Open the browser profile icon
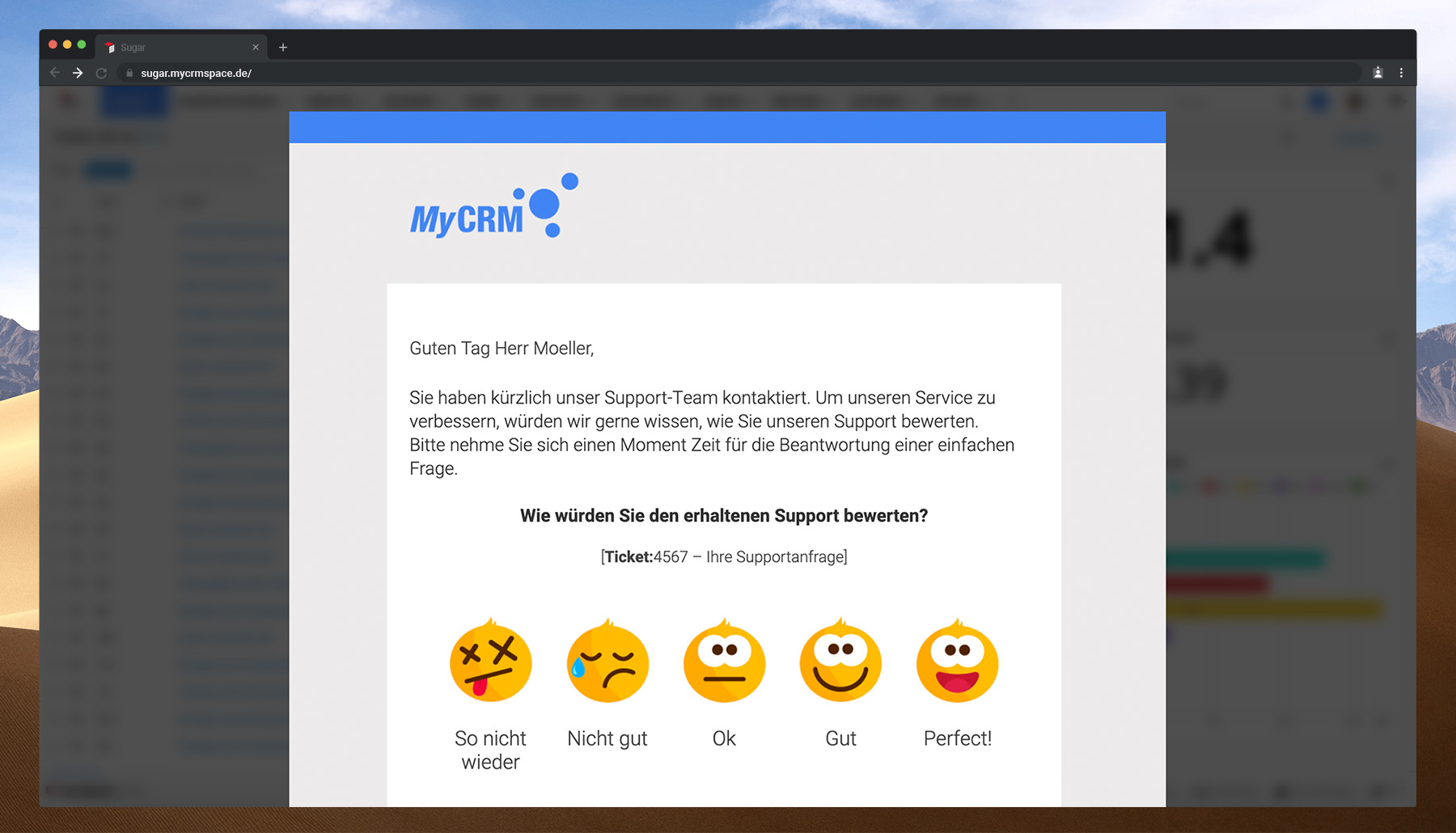1456x833 pixels. pos(1378,73)
